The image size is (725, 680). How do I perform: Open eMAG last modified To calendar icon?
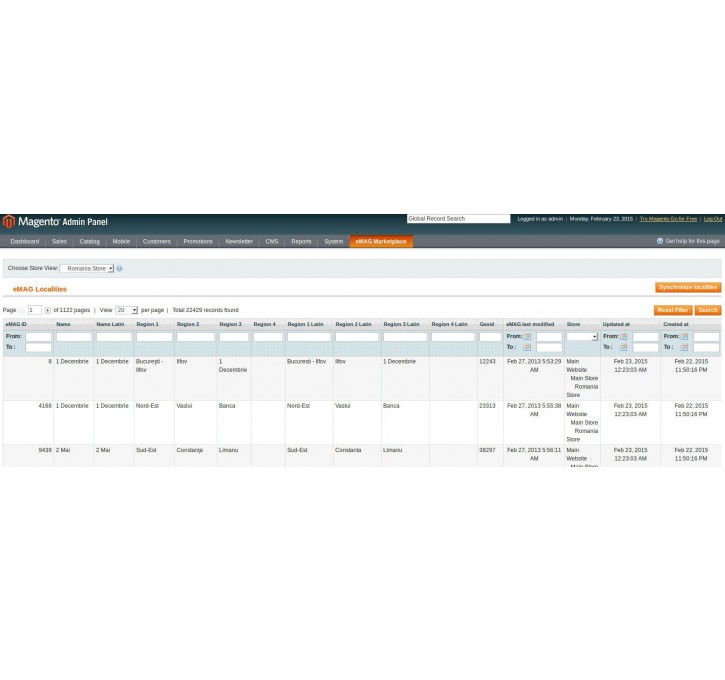tap(528, 347)
